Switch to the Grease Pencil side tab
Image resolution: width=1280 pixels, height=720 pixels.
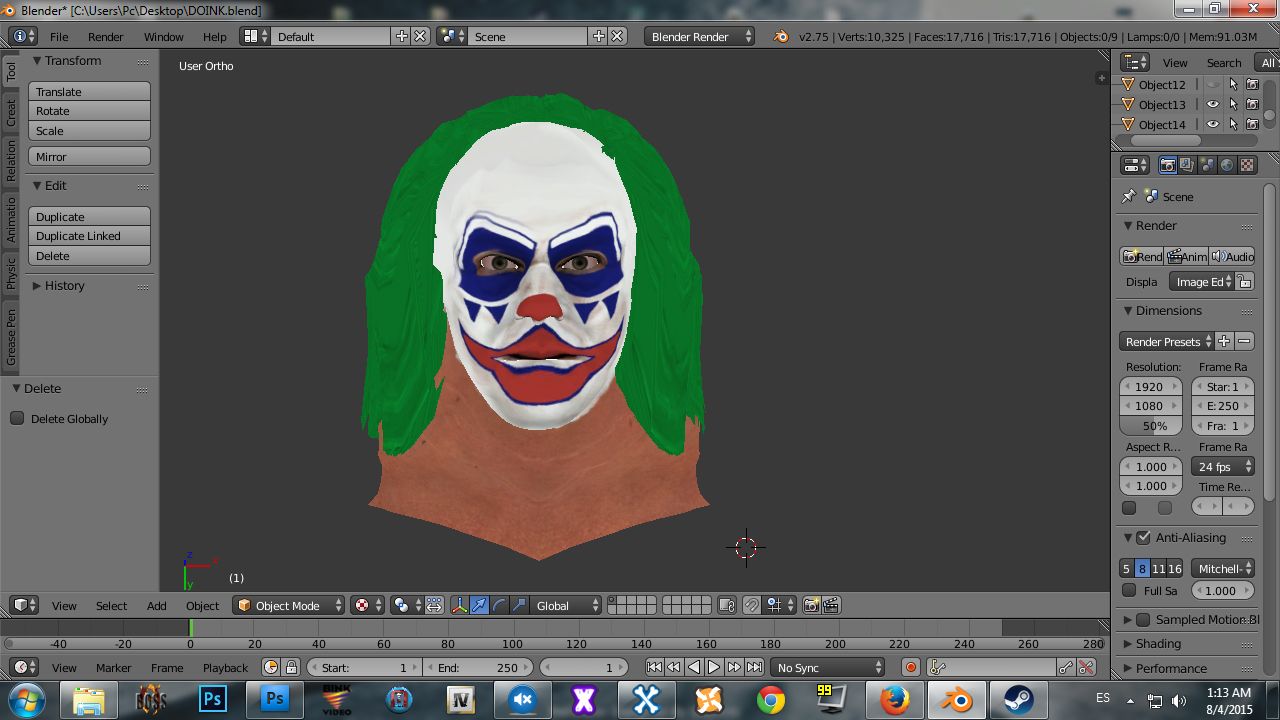click(x=11, y=337)
